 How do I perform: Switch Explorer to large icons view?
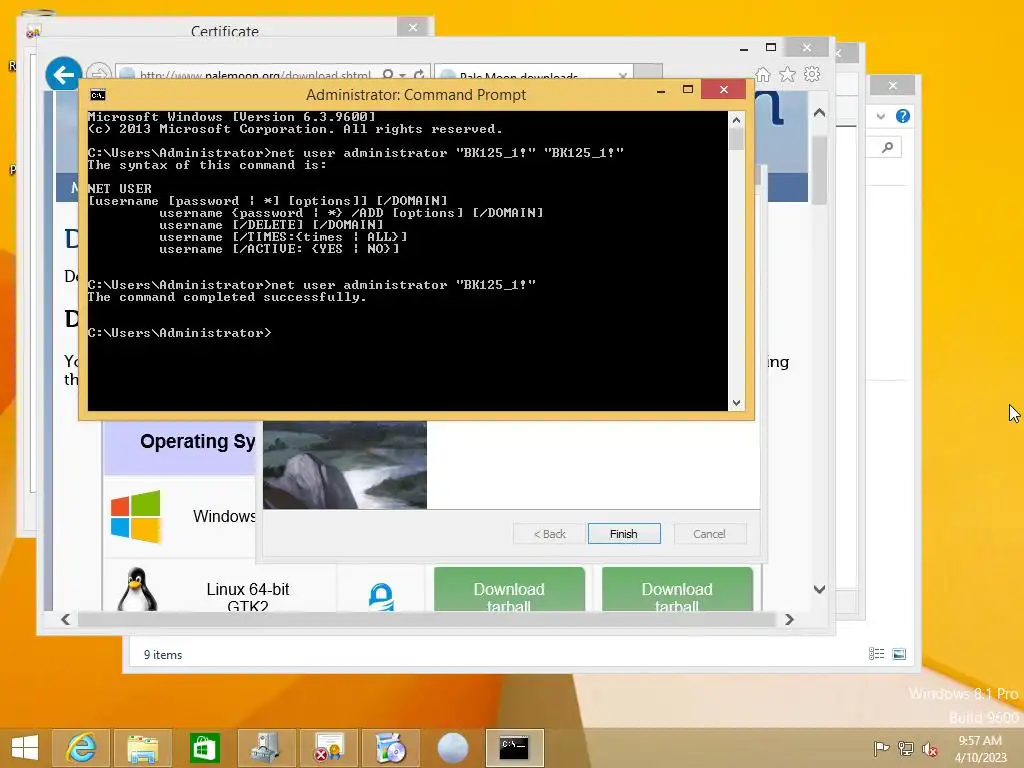click(899, 654)
